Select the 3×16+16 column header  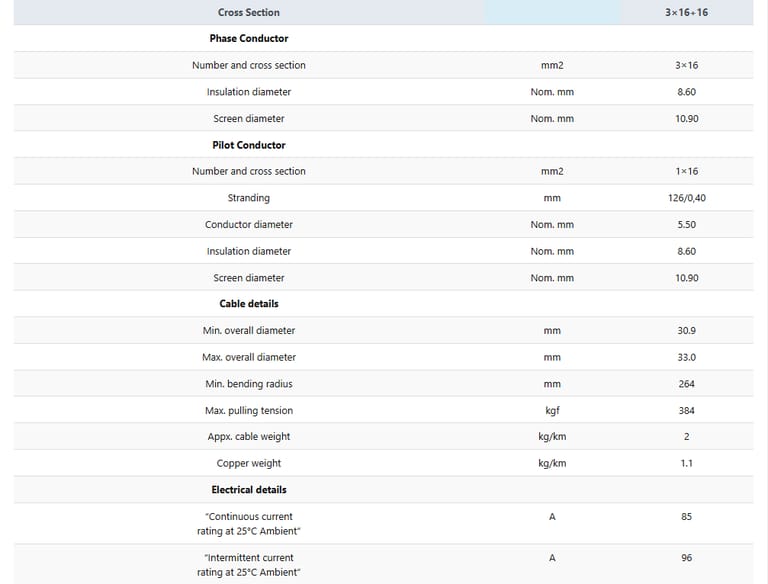686,12
